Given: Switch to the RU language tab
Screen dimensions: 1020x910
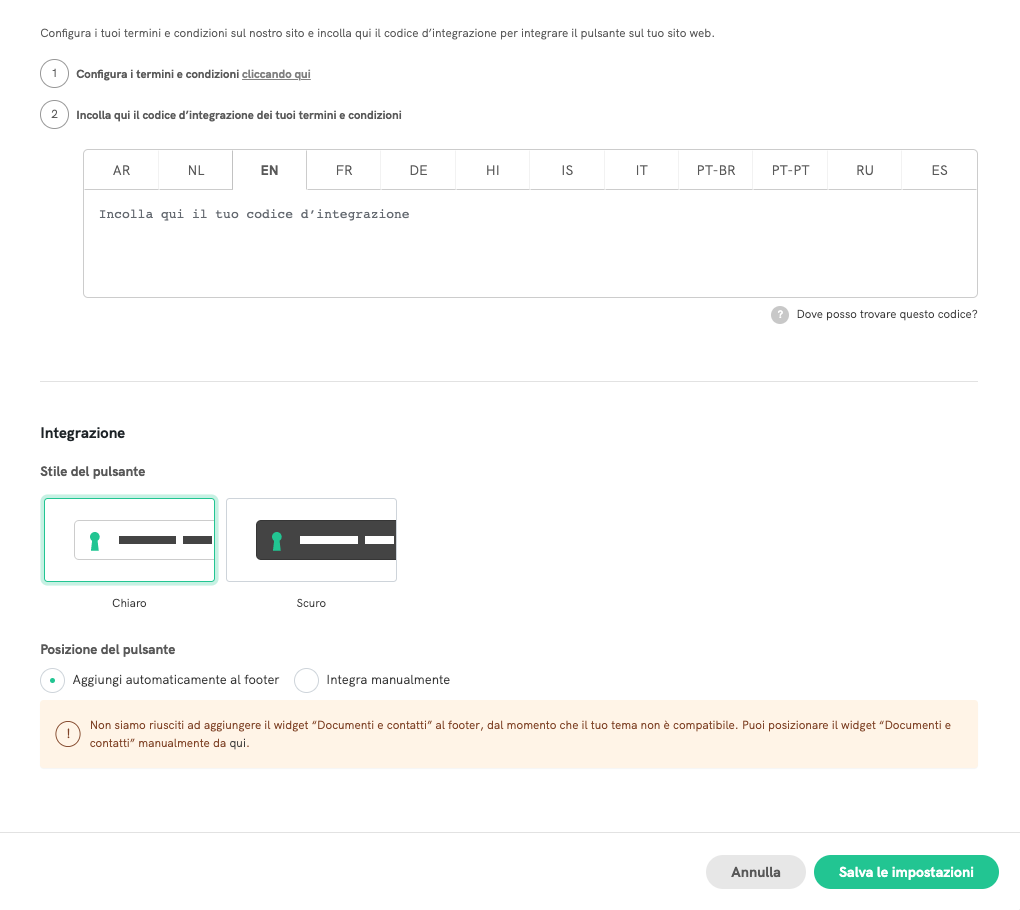Looking at the screenshot, I should point(865,171).
